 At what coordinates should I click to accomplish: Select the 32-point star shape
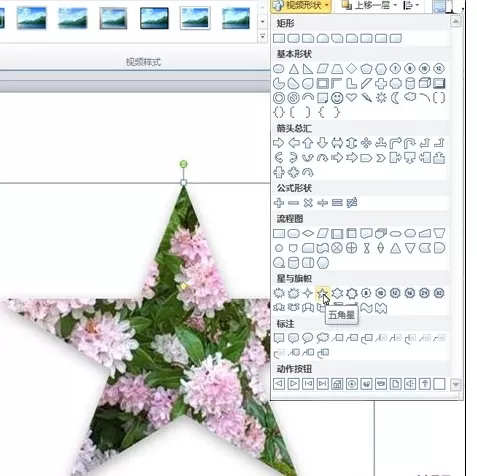(439, 293)
